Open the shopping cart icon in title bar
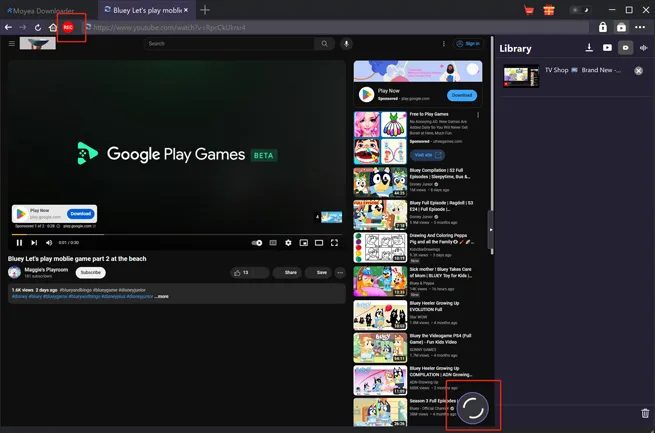 pyautogui.click(x=529, y=10)
